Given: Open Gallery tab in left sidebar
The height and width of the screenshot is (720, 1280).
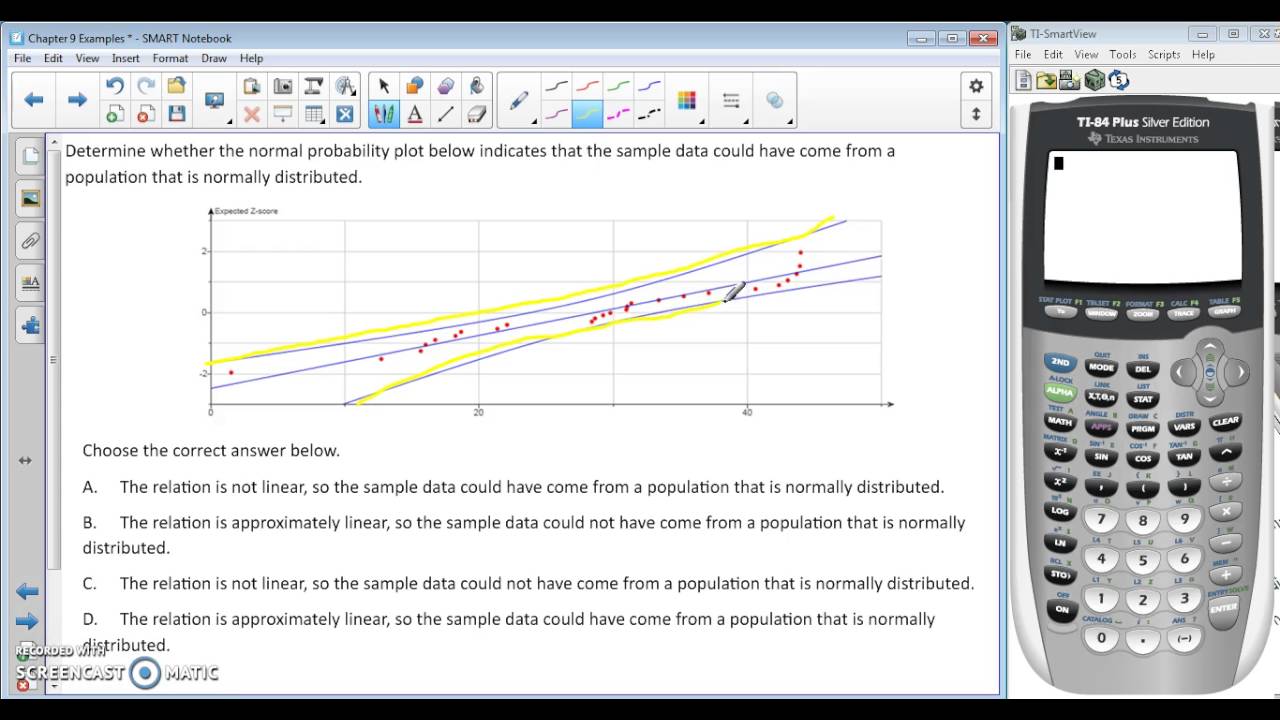Looking at the screenshot, I should click(x=31, y=198).
